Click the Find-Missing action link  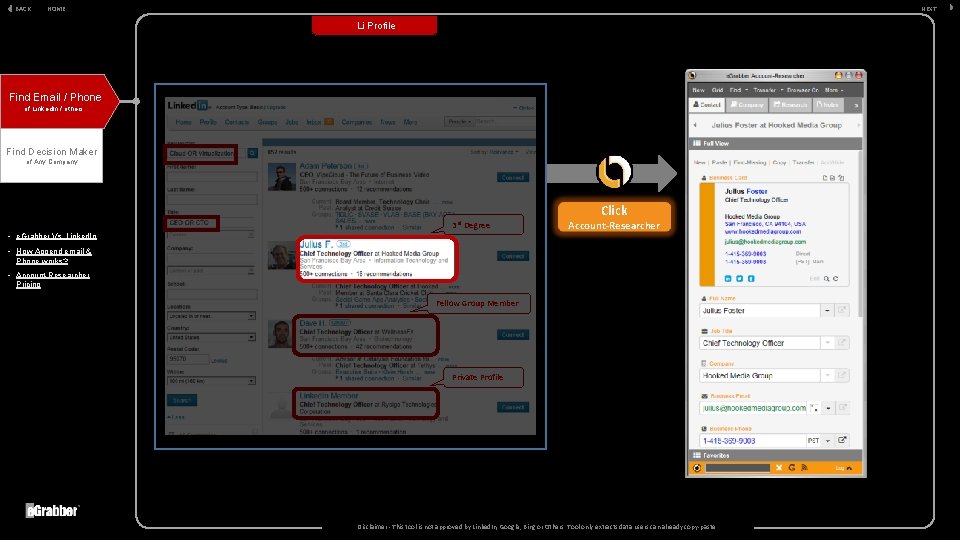pos(749,163)
